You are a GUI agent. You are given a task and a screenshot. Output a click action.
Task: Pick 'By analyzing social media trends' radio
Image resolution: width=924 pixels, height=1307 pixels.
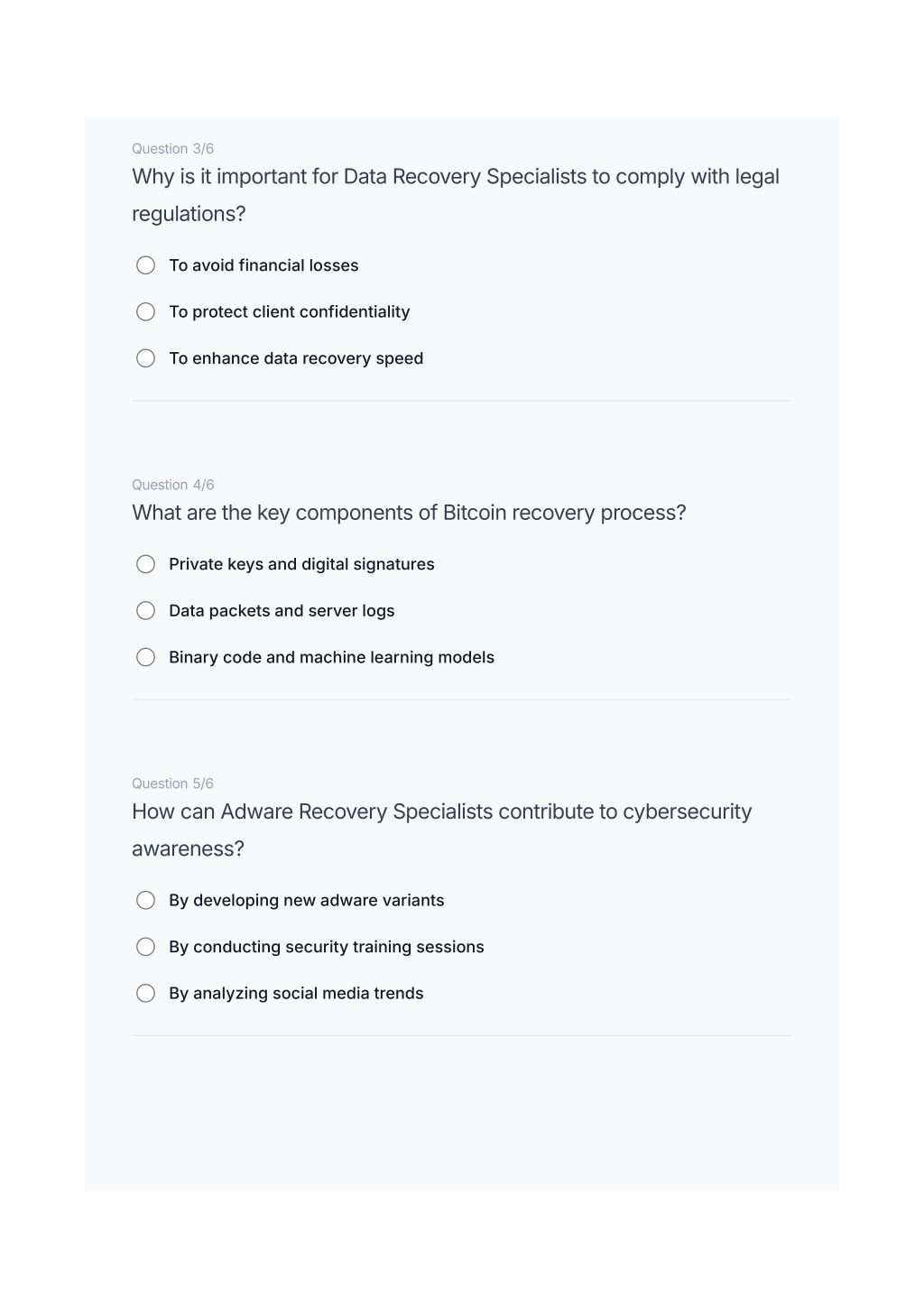click(x=145, y=993)
